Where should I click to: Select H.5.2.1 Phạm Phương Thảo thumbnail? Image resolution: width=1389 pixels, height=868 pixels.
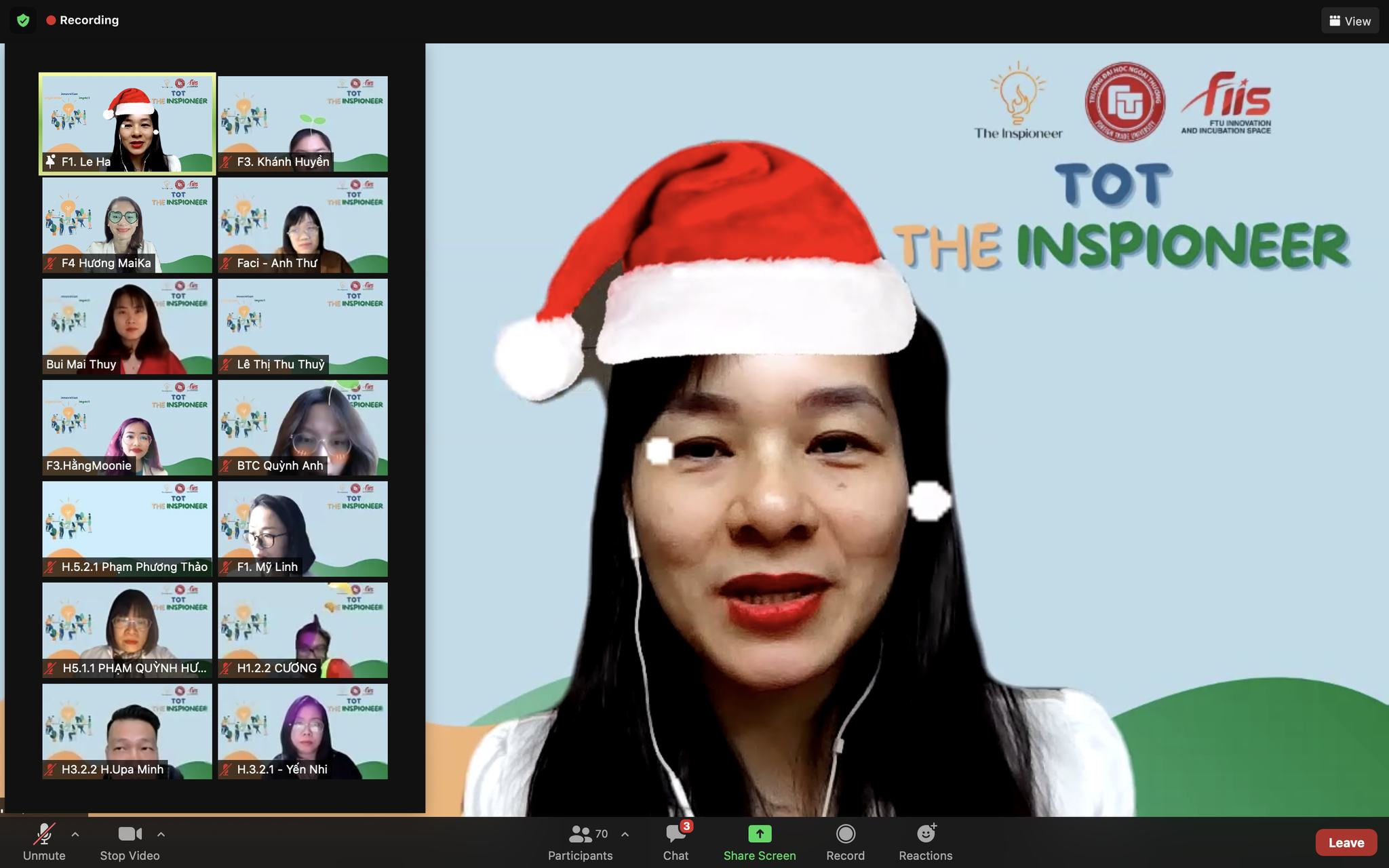128,529
